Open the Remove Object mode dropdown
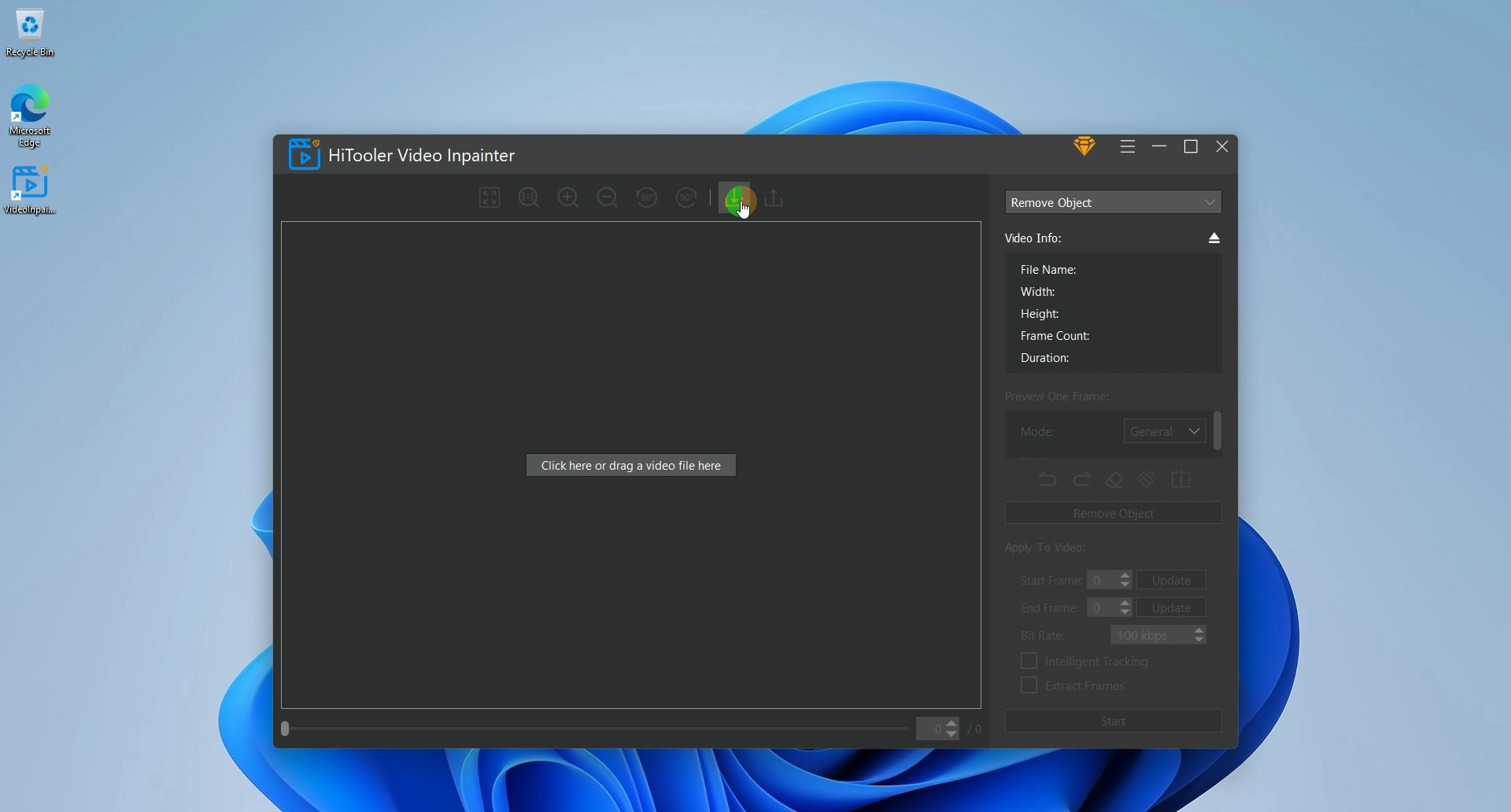 [x=1112, y=201]
